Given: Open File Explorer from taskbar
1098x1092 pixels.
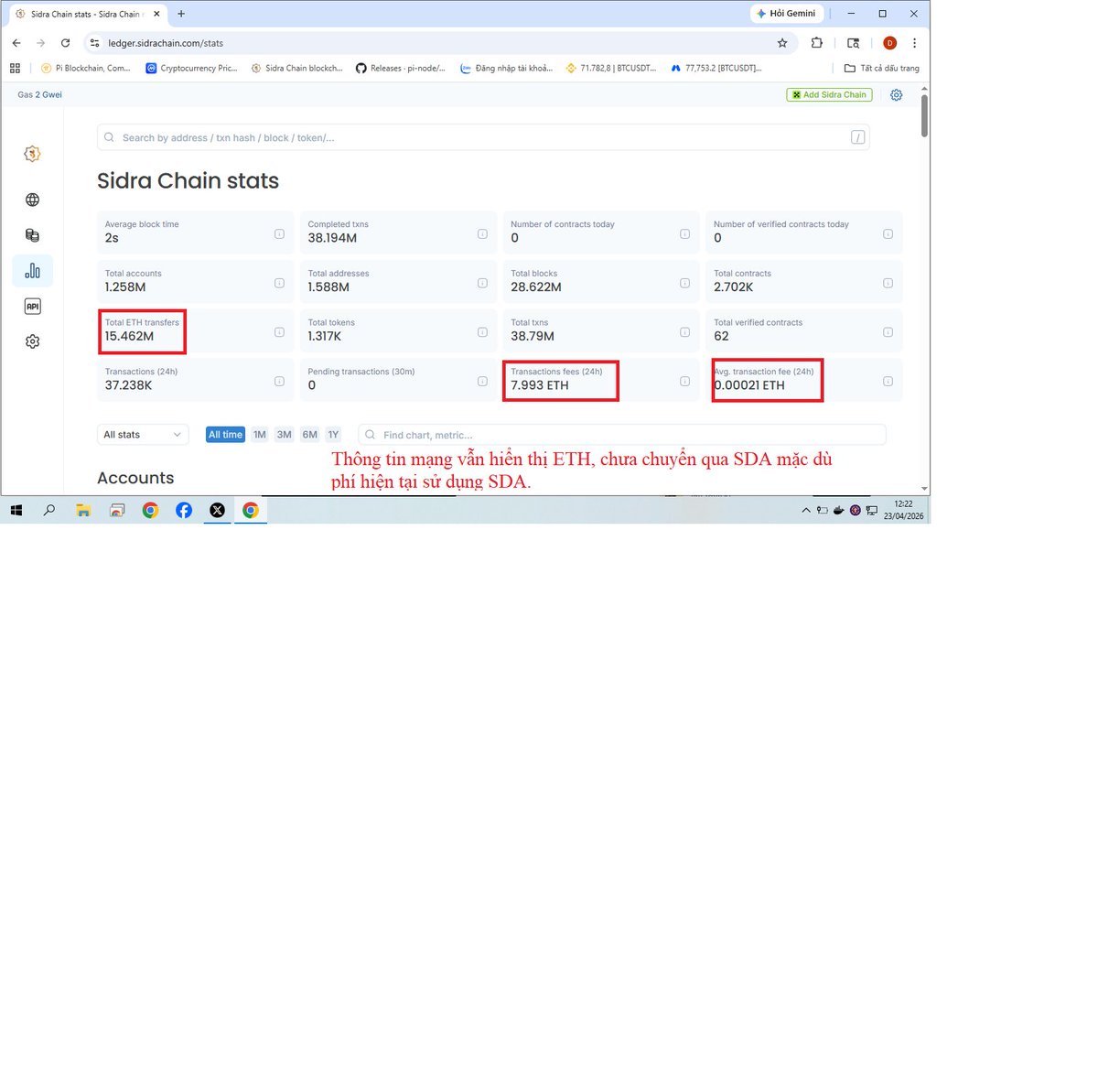Looking at the screenshot, I should coord(83,511).
